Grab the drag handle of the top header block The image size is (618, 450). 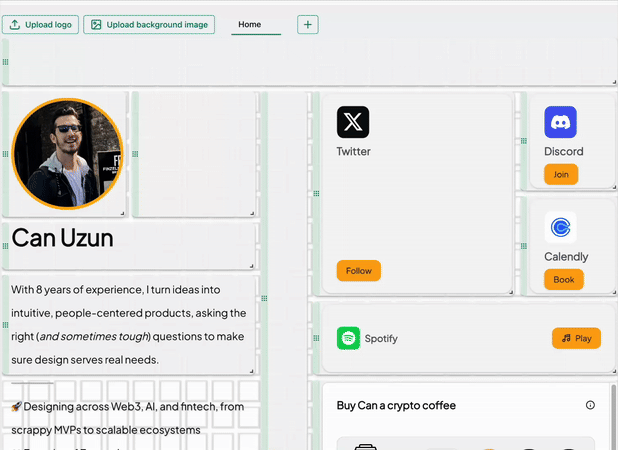tap(5, 62)
